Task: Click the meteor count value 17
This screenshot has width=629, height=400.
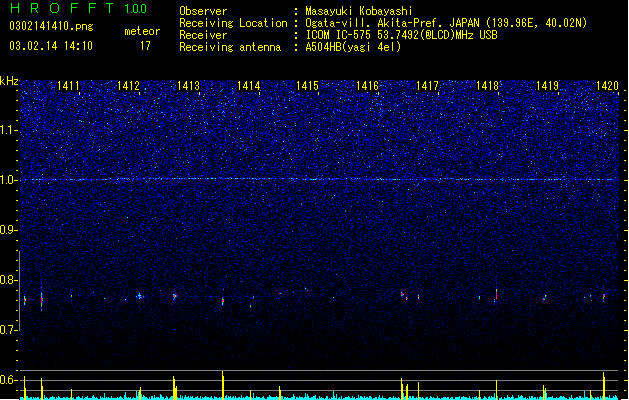Action: (x=145, y=46)
